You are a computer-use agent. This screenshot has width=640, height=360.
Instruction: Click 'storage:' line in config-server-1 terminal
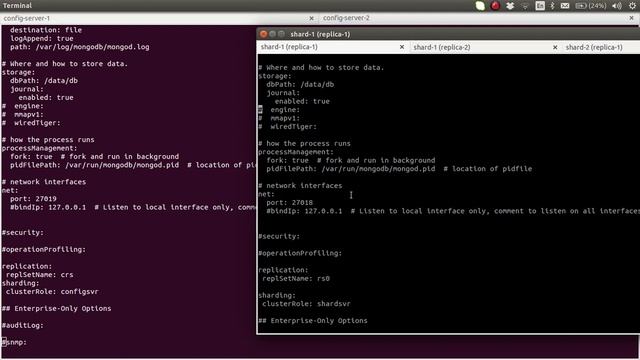[18, 72]
